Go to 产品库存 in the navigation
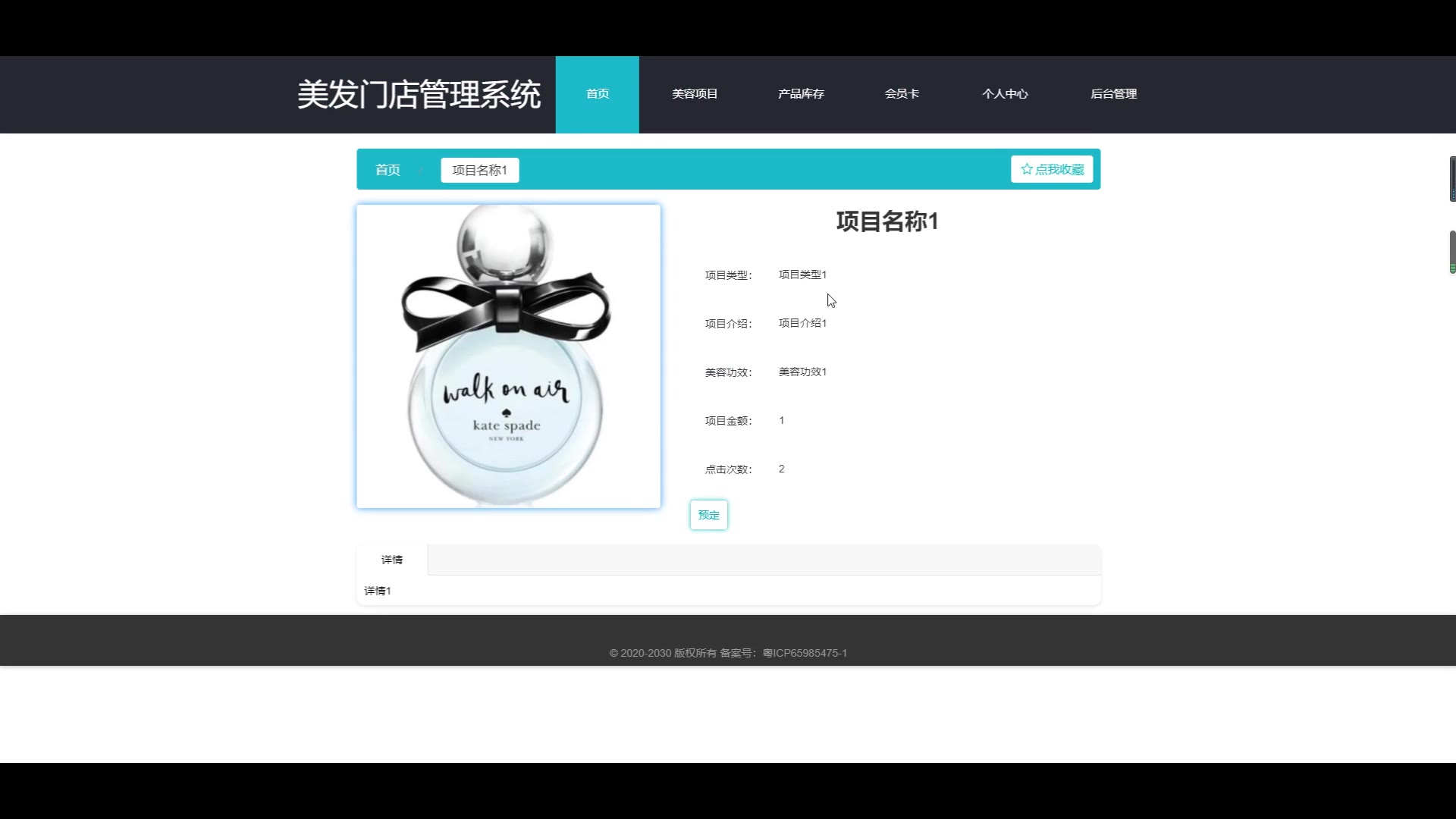This screenshot has width=1456, height=819. pyautogui.click(x=801, y=94)
